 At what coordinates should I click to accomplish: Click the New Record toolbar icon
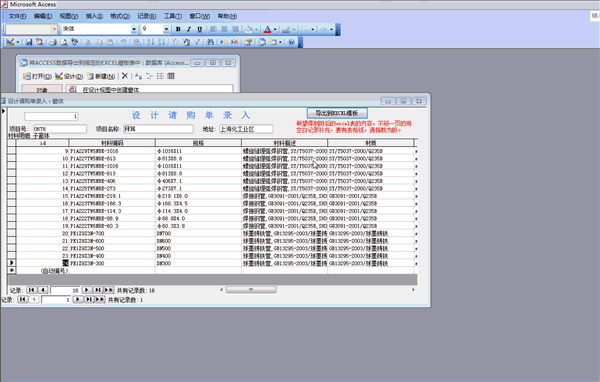pyautogui.click(x=224, y=42)
